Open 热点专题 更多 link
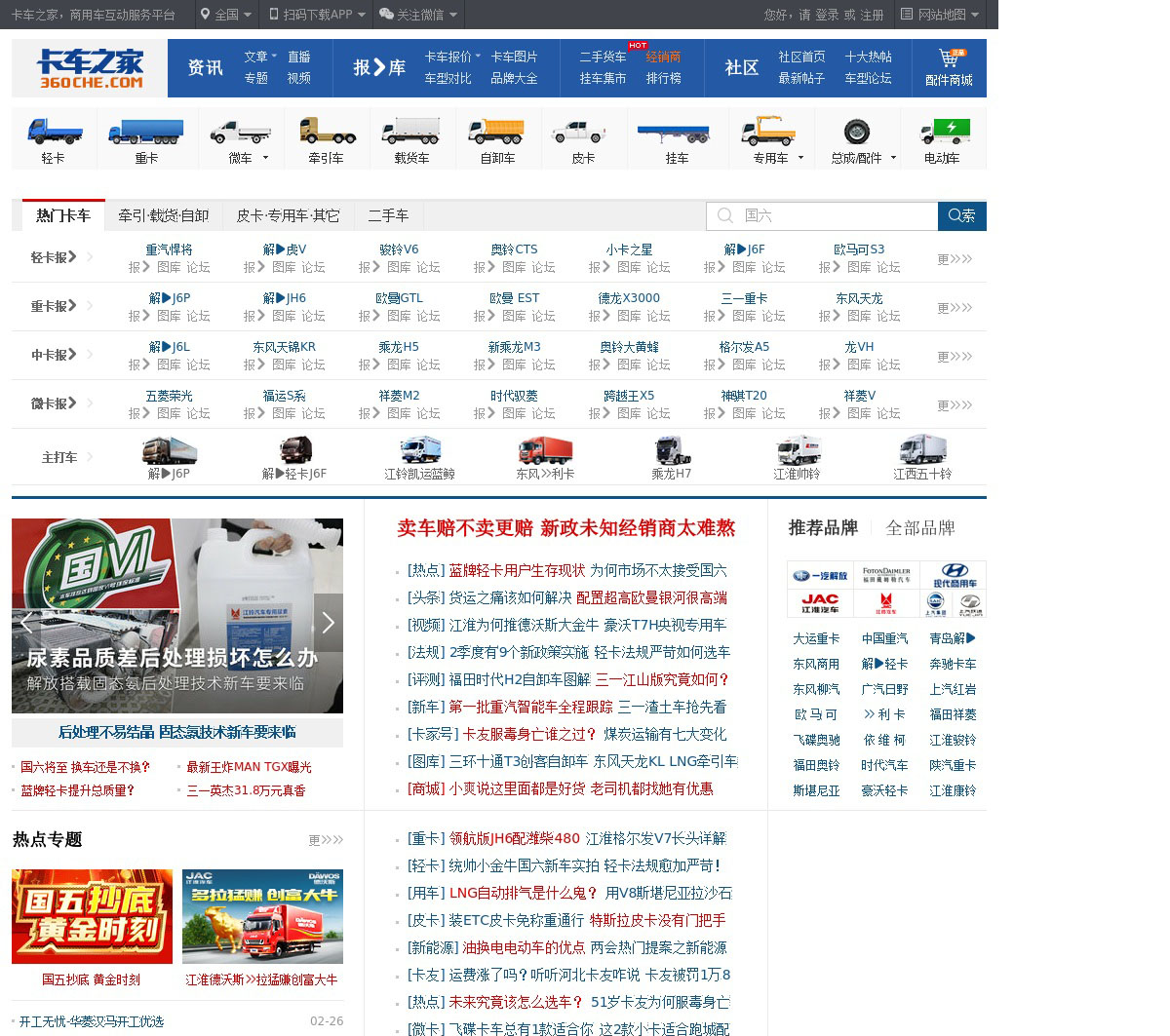Image resolution: width=1170 pixels, height=1036 pixels. [x=326, y=840]
